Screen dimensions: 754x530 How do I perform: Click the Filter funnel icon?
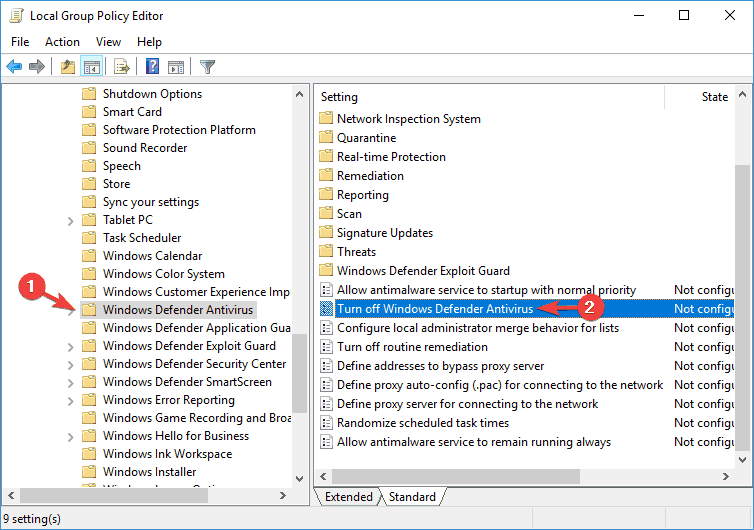207,66
